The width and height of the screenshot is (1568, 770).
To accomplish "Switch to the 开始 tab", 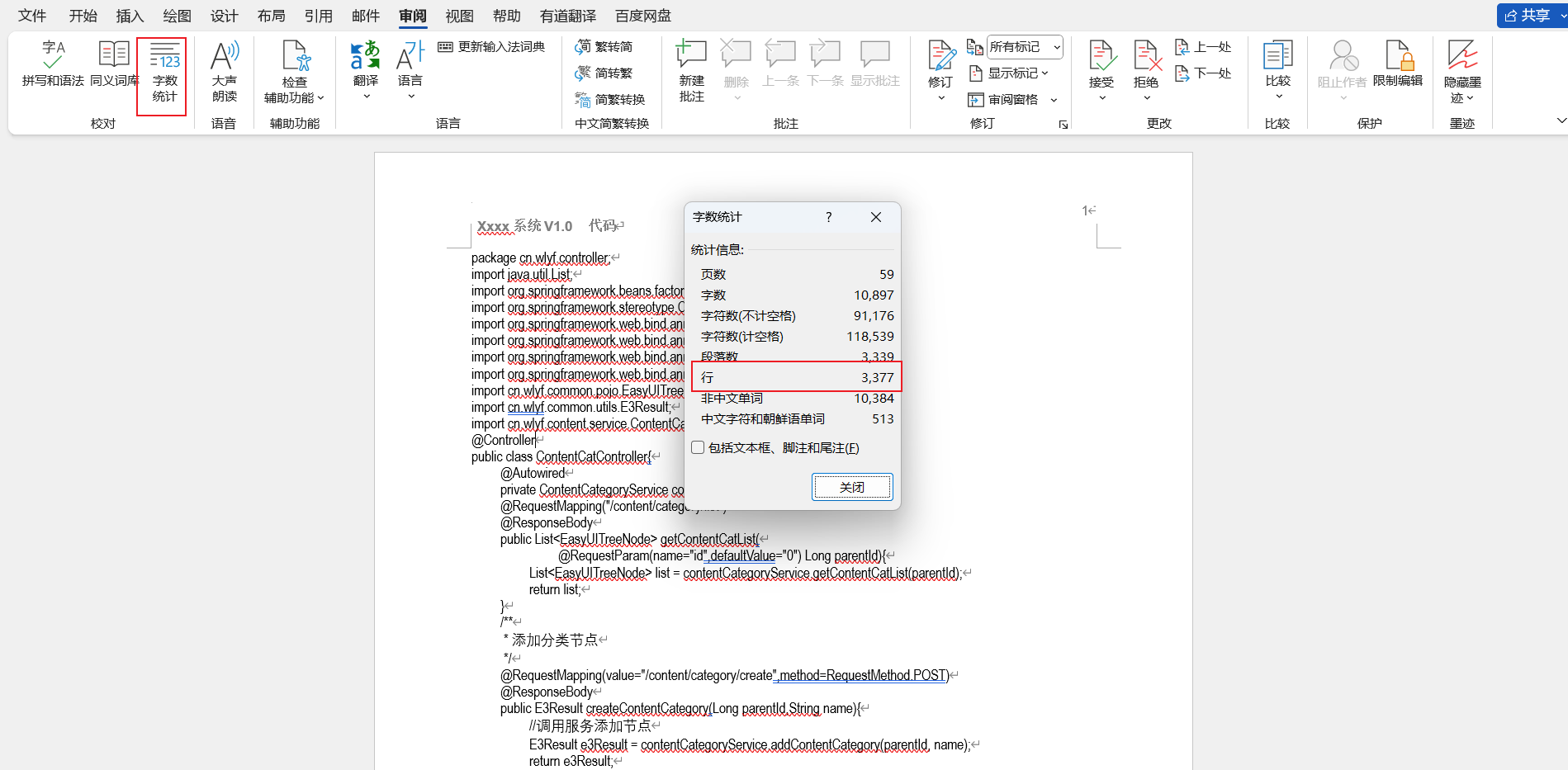I will coord(83,16).
